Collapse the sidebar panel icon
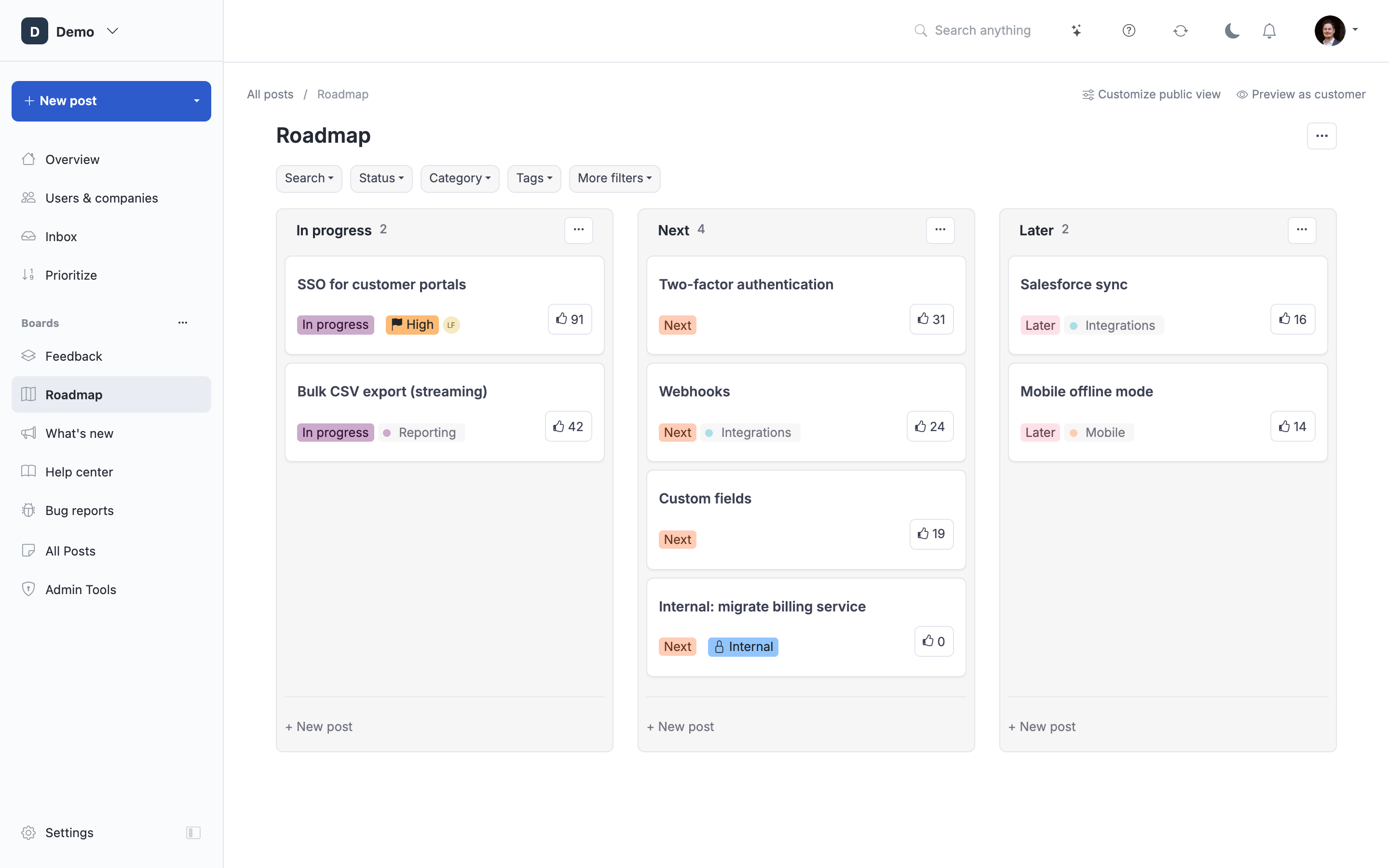The height and width of the screenshot is (868, 1389). point(193,832)
